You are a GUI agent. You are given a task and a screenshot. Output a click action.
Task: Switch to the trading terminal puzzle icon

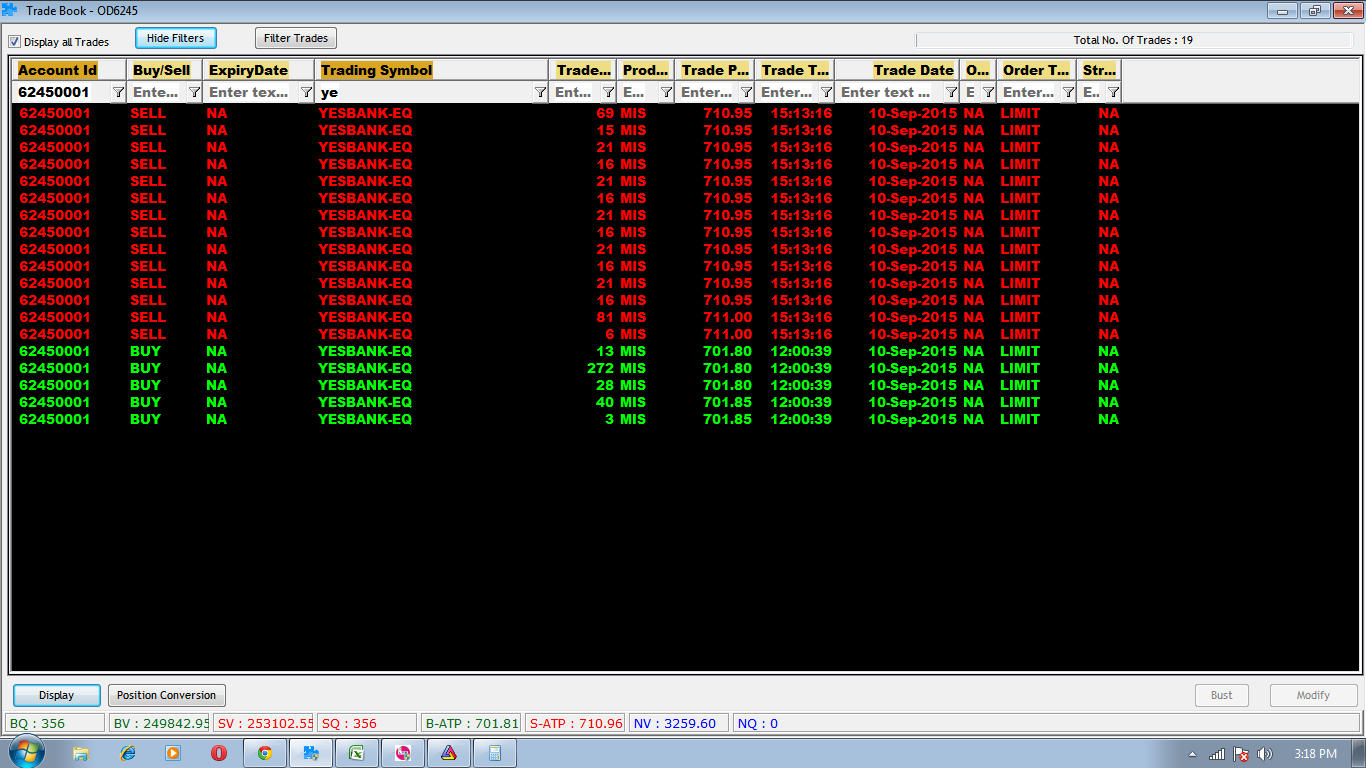(x=311, y=753)
